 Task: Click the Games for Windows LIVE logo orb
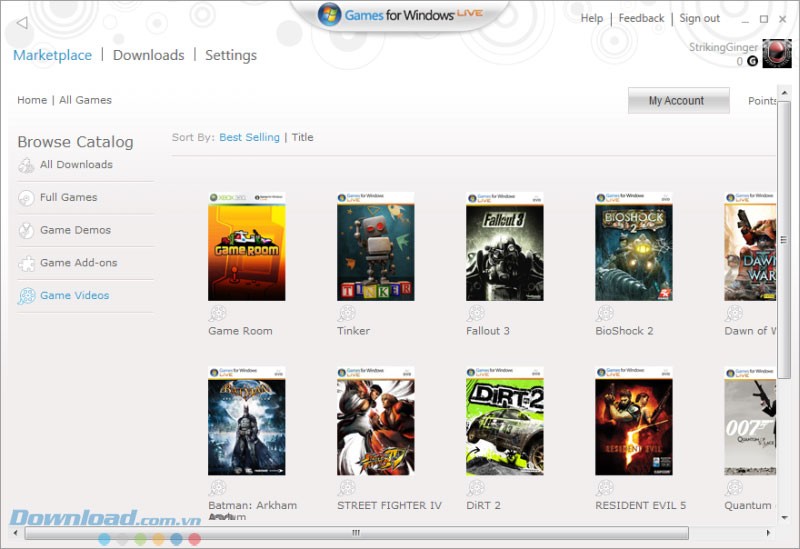pos(330,14)
